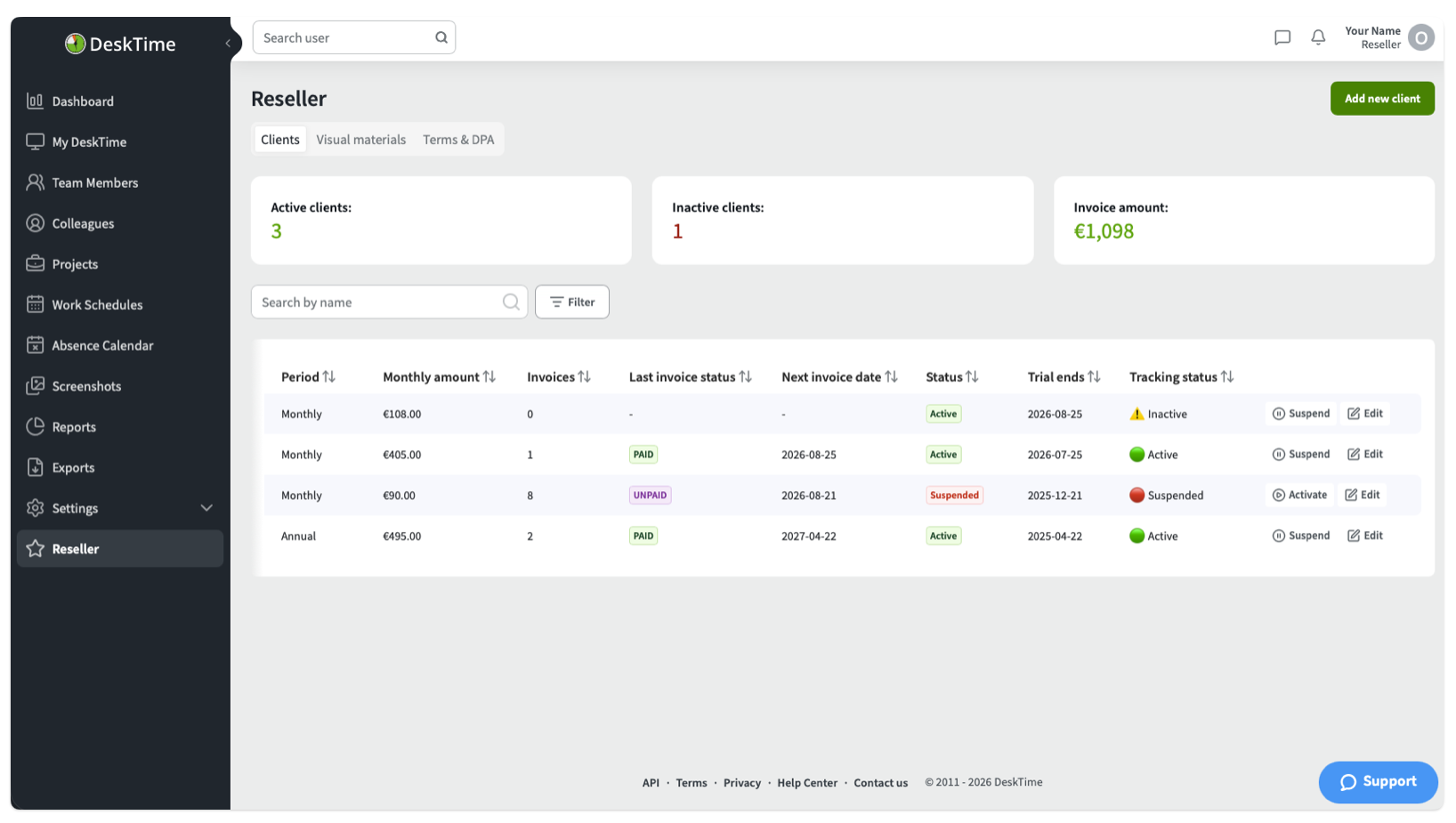Click the Invoice amount €1,098 card
1456x823 pixels.
(1244, 220)
